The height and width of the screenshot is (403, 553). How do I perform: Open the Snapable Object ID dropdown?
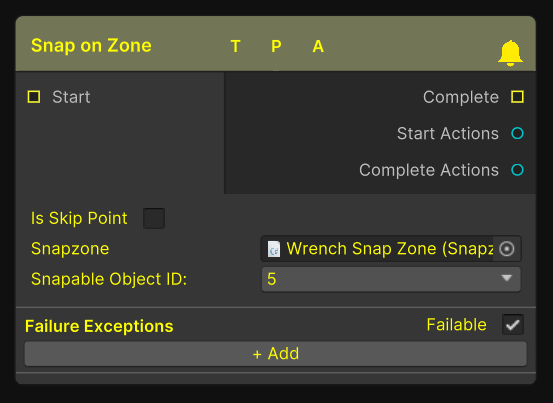click(391, 279)
